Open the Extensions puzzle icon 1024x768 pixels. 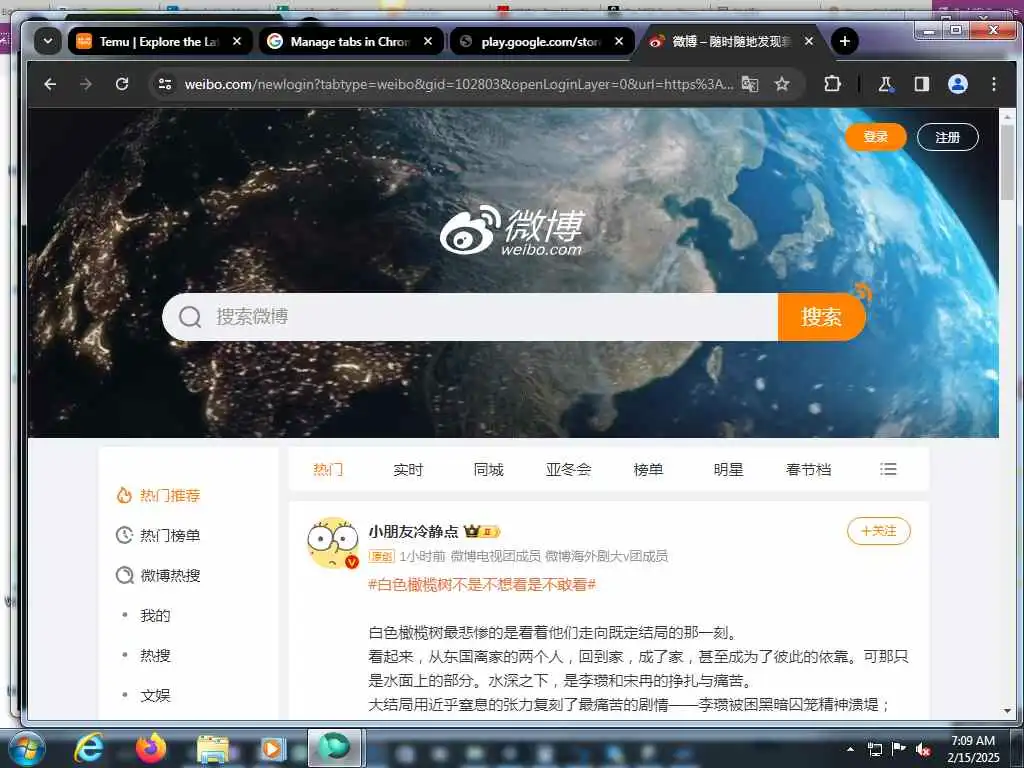click(832, 84)
